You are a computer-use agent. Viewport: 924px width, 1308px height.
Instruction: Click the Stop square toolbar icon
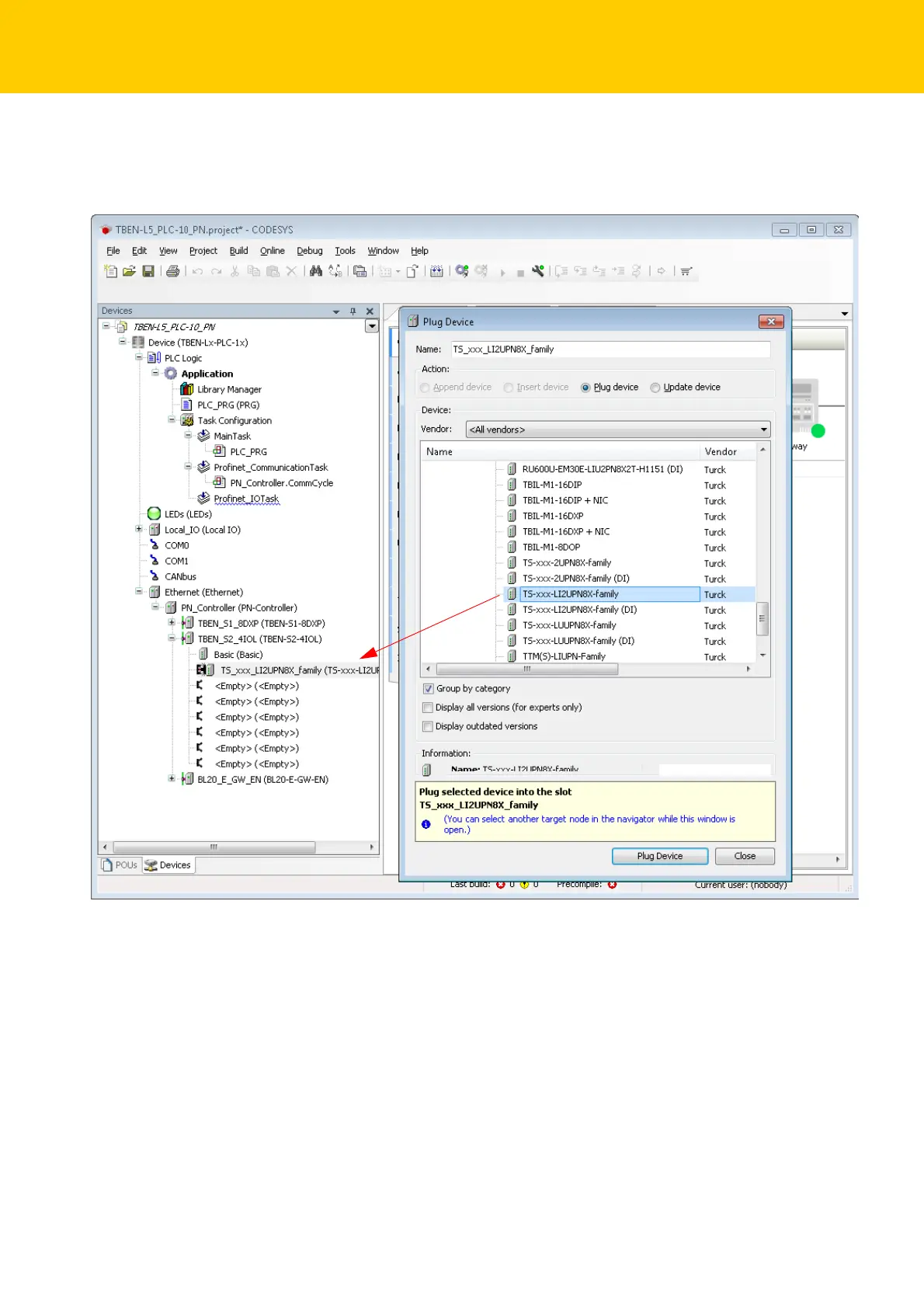(520, 273)
